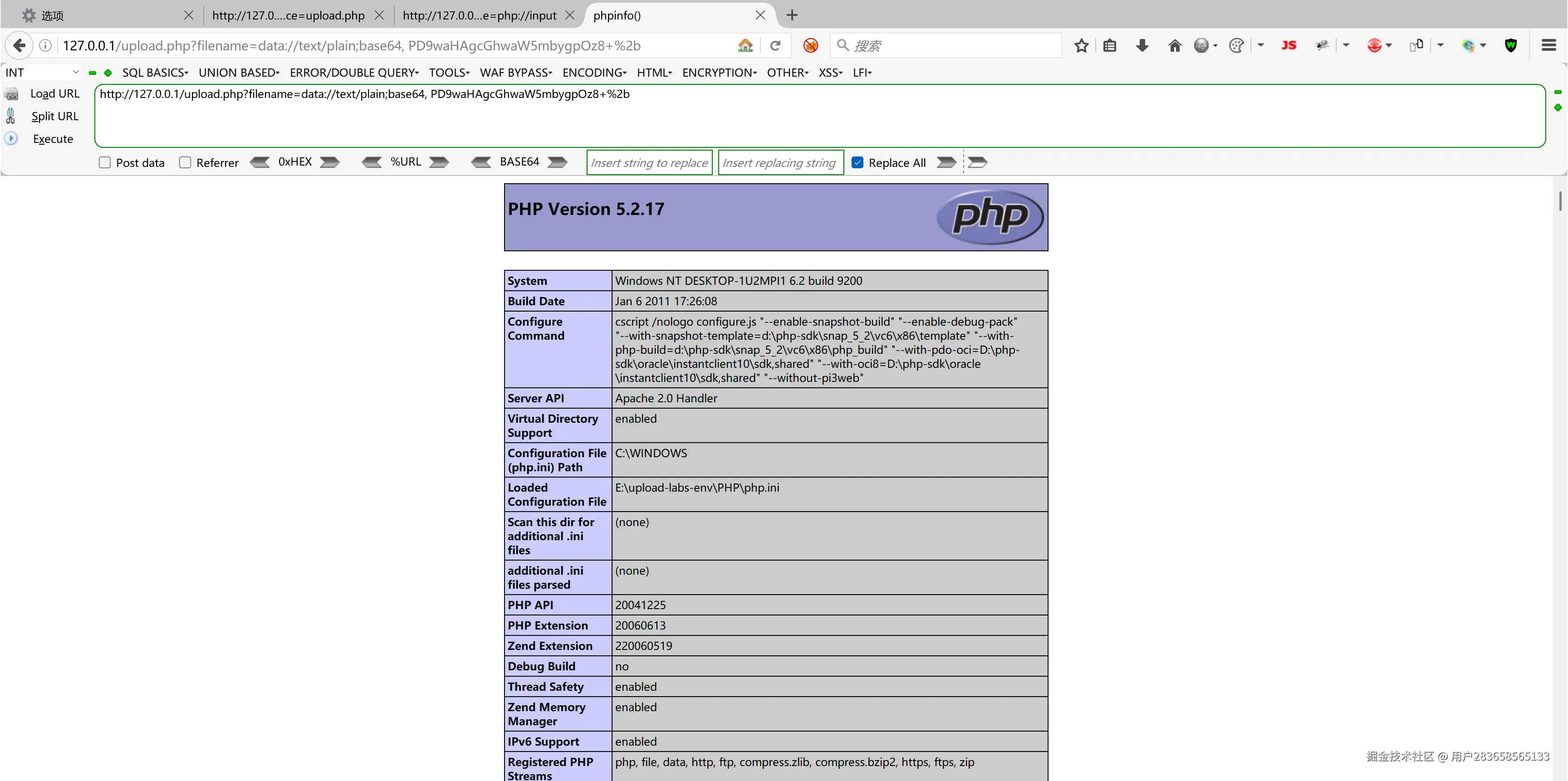Image resolution: width=1568 pixels, height=781 pixels.
Task: Click the red JS toolbar icon
Action: pyautogui.click(x=1289, y=46)
